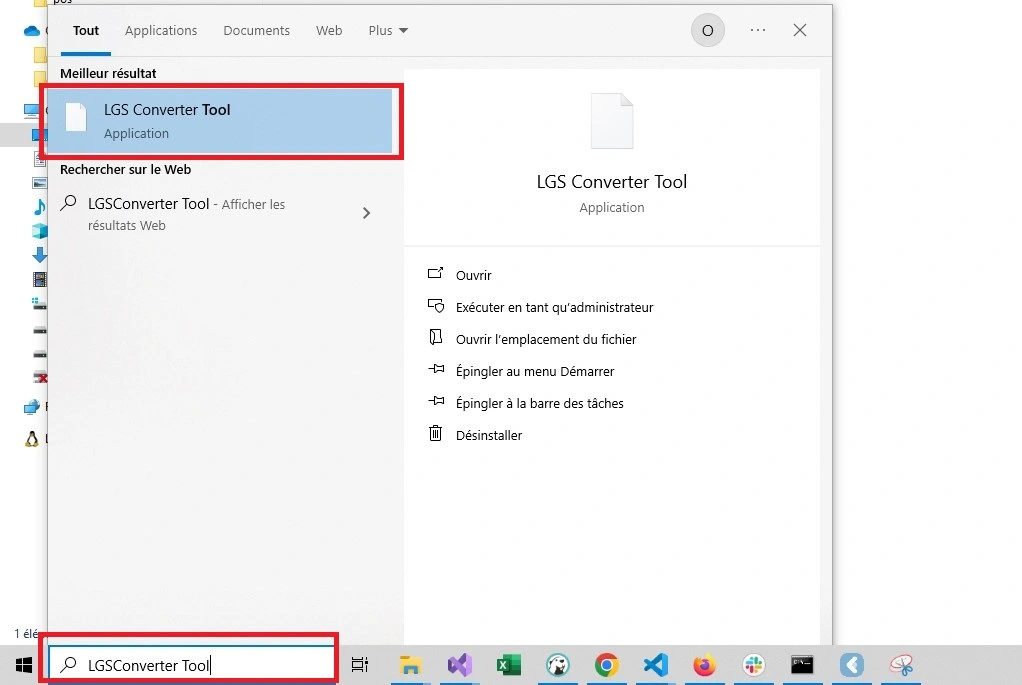This screenshot has height=685, width=1022.
Task: Click the pin icon beside barre des tâches
Action: click(435, 401)
